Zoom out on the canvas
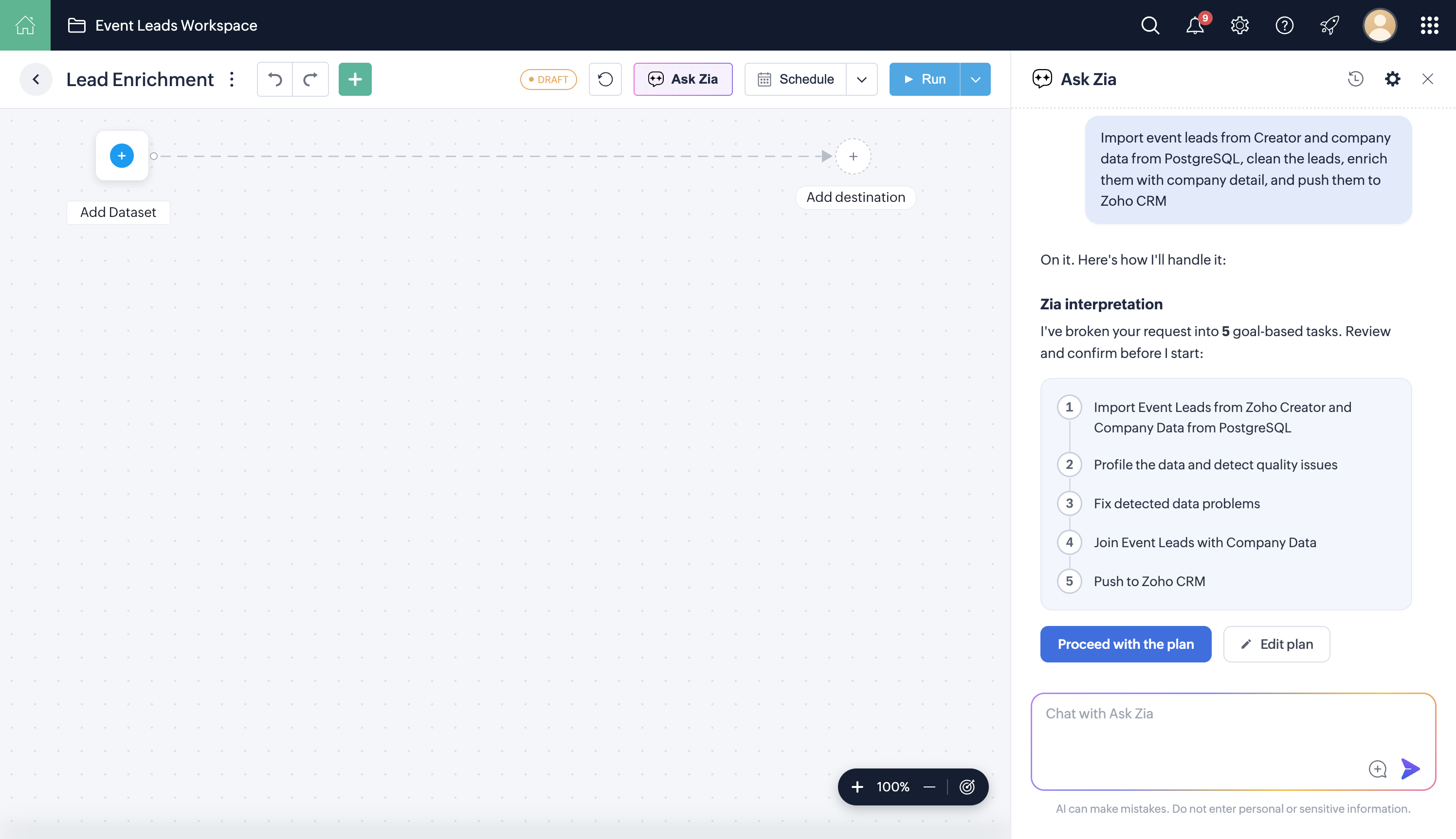 click(x=929, y=786)
